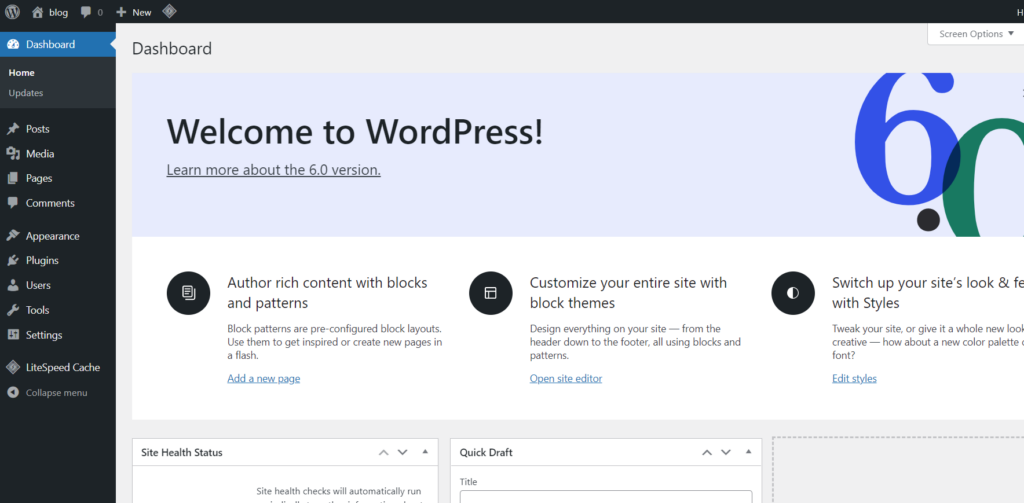Click the Edit styles link
1024x503 pixels.
click(854, 378)
